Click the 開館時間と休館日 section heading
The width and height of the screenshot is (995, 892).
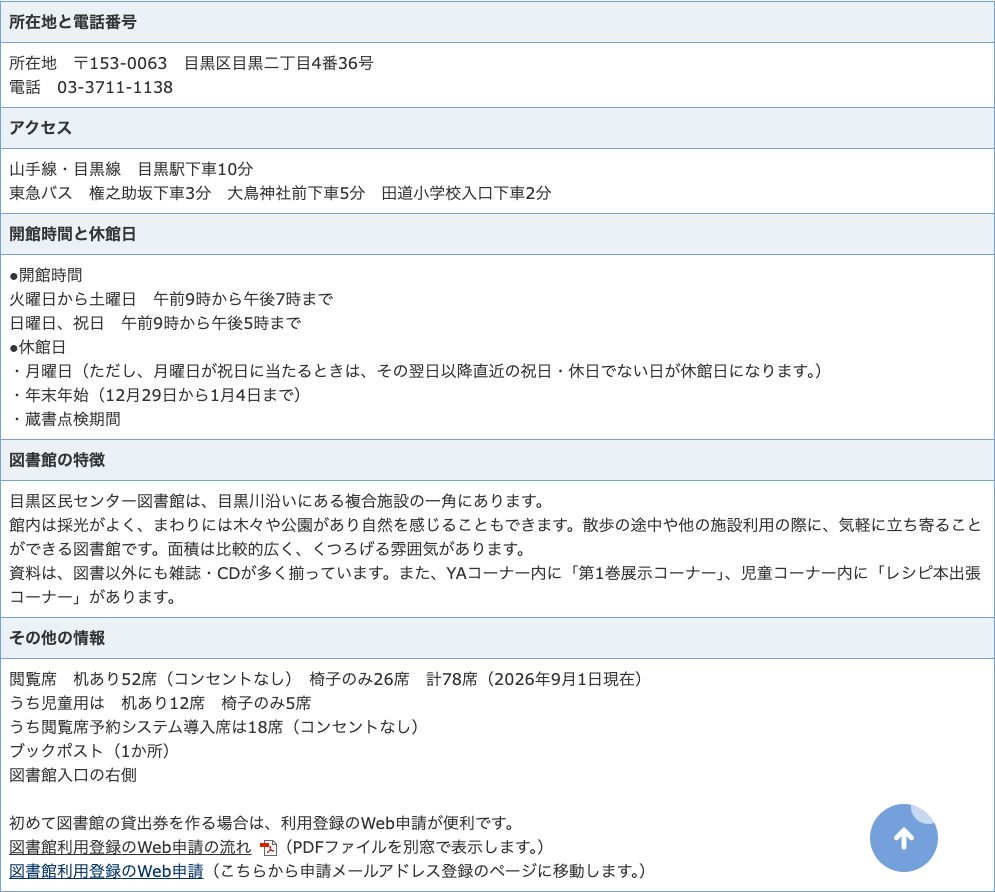click(72, 234)
